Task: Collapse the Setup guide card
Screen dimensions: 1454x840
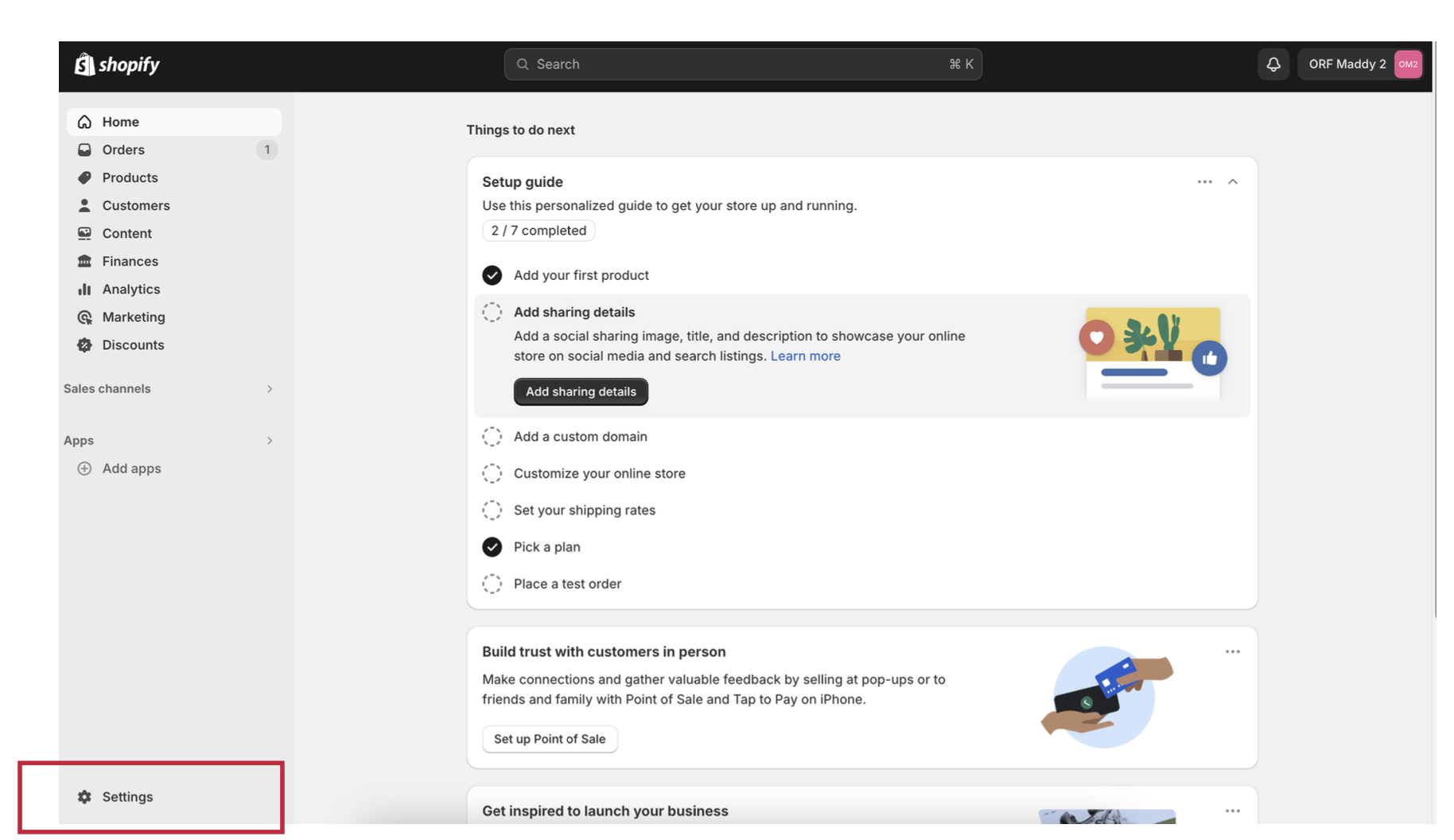Action: [x=1232, y=182]
